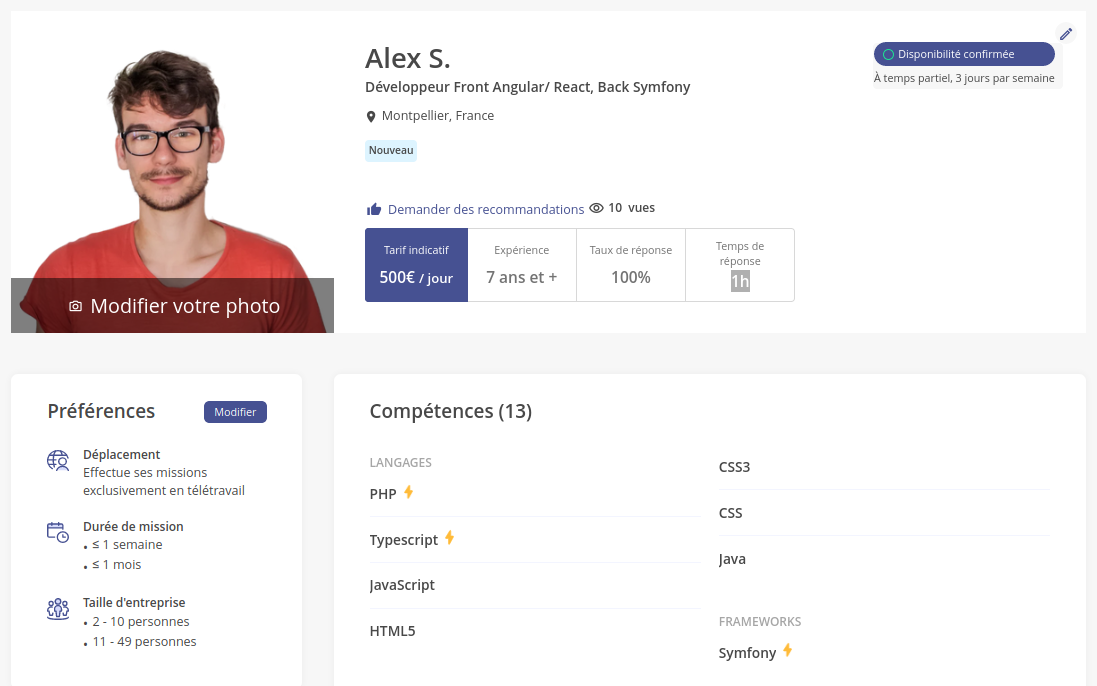The width and height of the screenshot is (1097, 686).
Task: Click the lightning bolt next to PHP
Action: [x=407, y=491]
